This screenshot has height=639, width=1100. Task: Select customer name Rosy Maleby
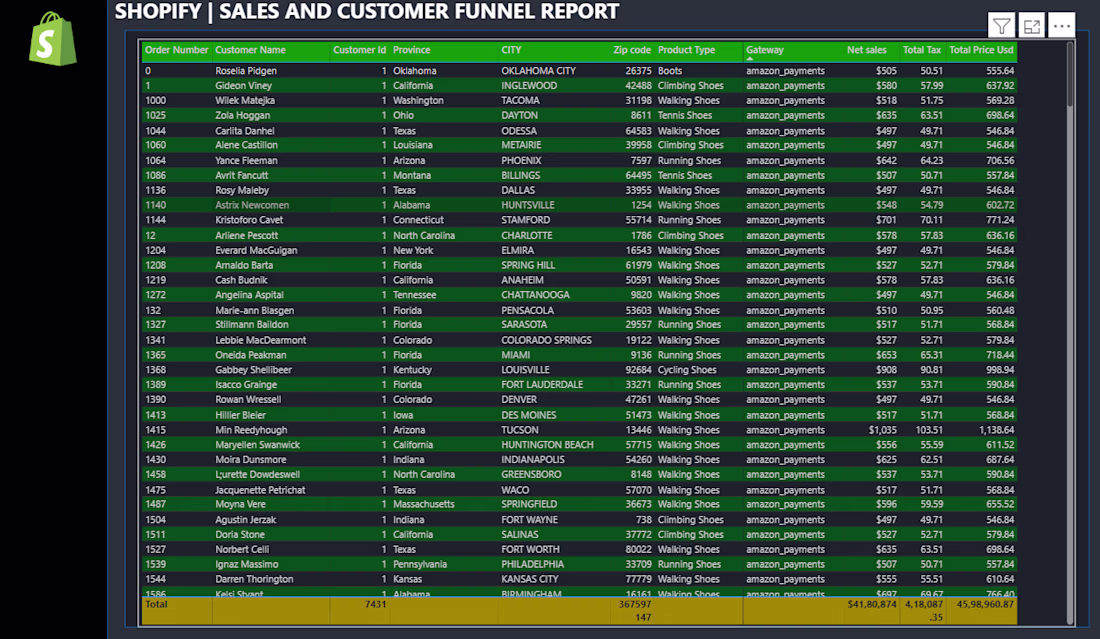click(242, 190)
